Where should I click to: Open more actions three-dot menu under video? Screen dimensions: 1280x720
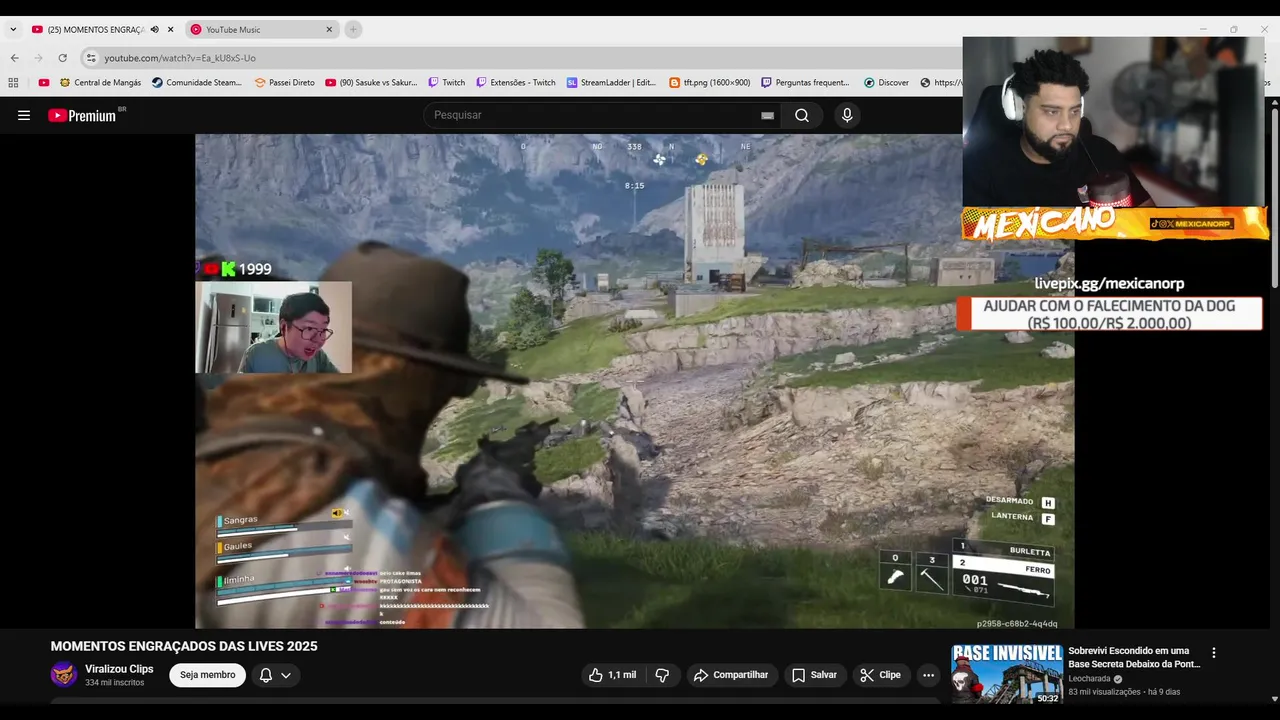(x=928, y=675)
